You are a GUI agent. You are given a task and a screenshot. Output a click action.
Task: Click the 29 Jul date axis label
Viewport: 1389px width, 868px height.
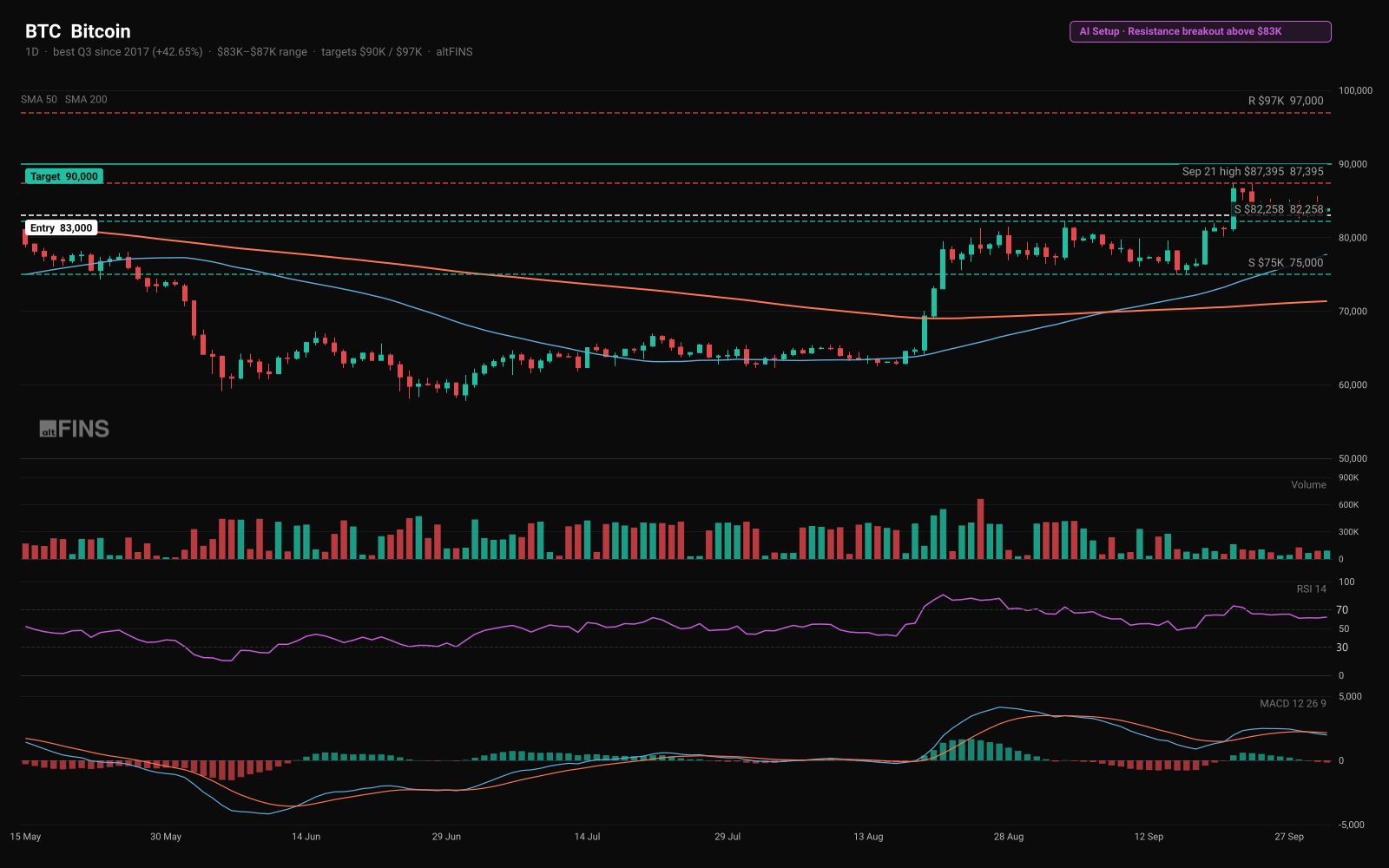(727, 837)
